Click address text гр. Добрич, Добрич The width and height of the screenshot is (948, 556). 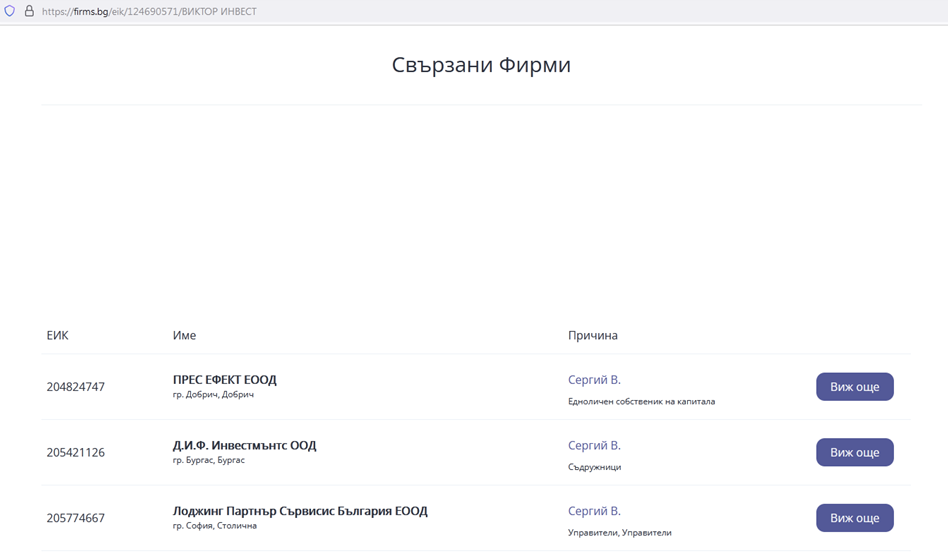pyautogui.click(x=213, y=395)
